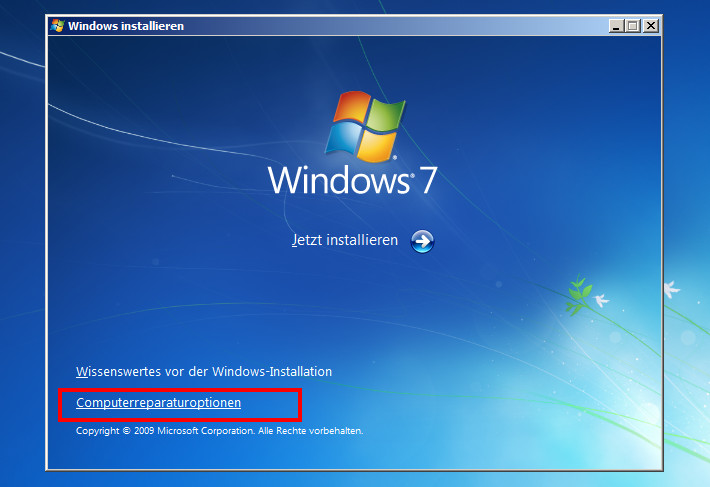Screen dimensions: 710x487
Task: Open Computerreparaturoptionen link
Action: click(x=158, y=402)
